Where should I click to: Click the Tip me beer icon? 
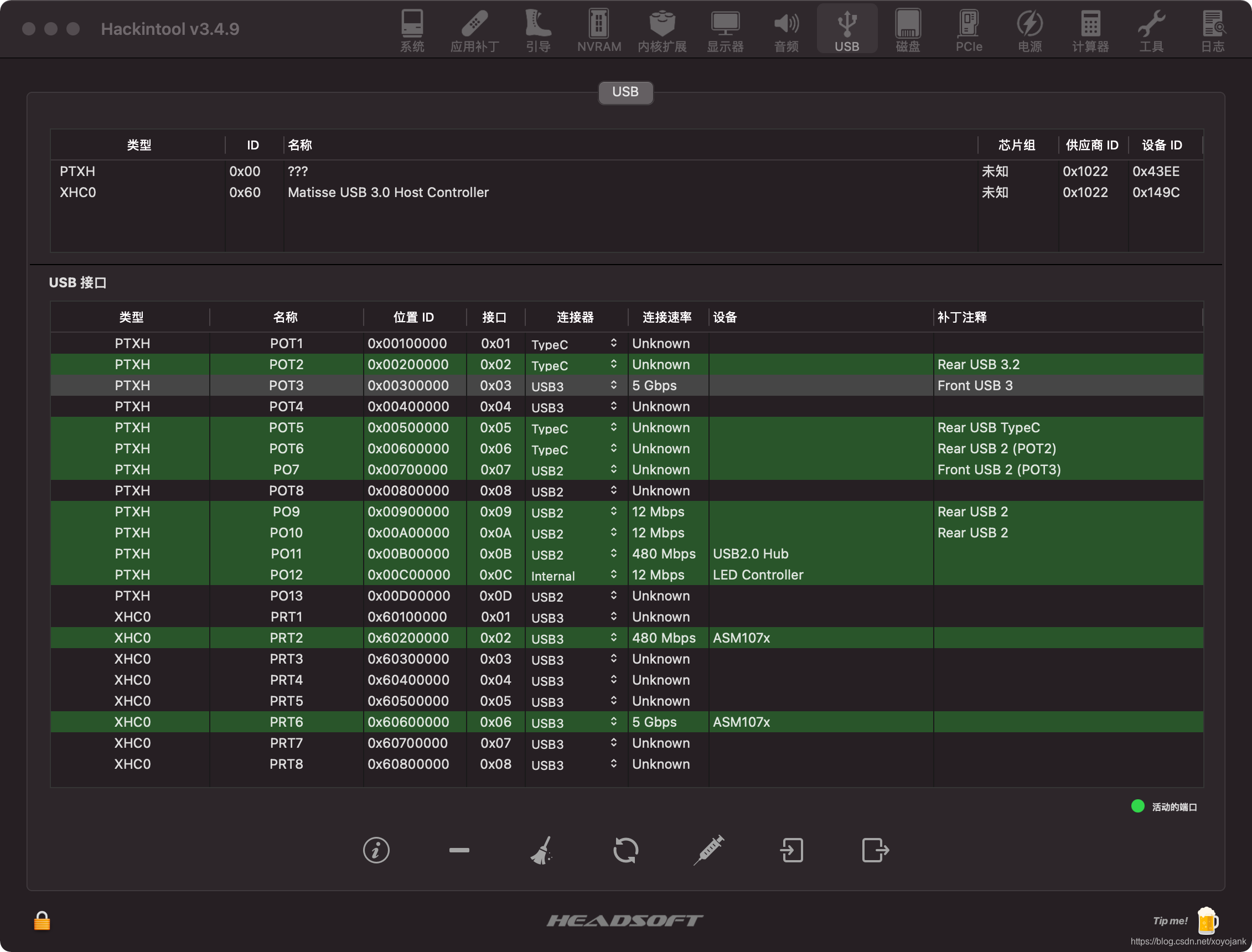pos(1207,920)
